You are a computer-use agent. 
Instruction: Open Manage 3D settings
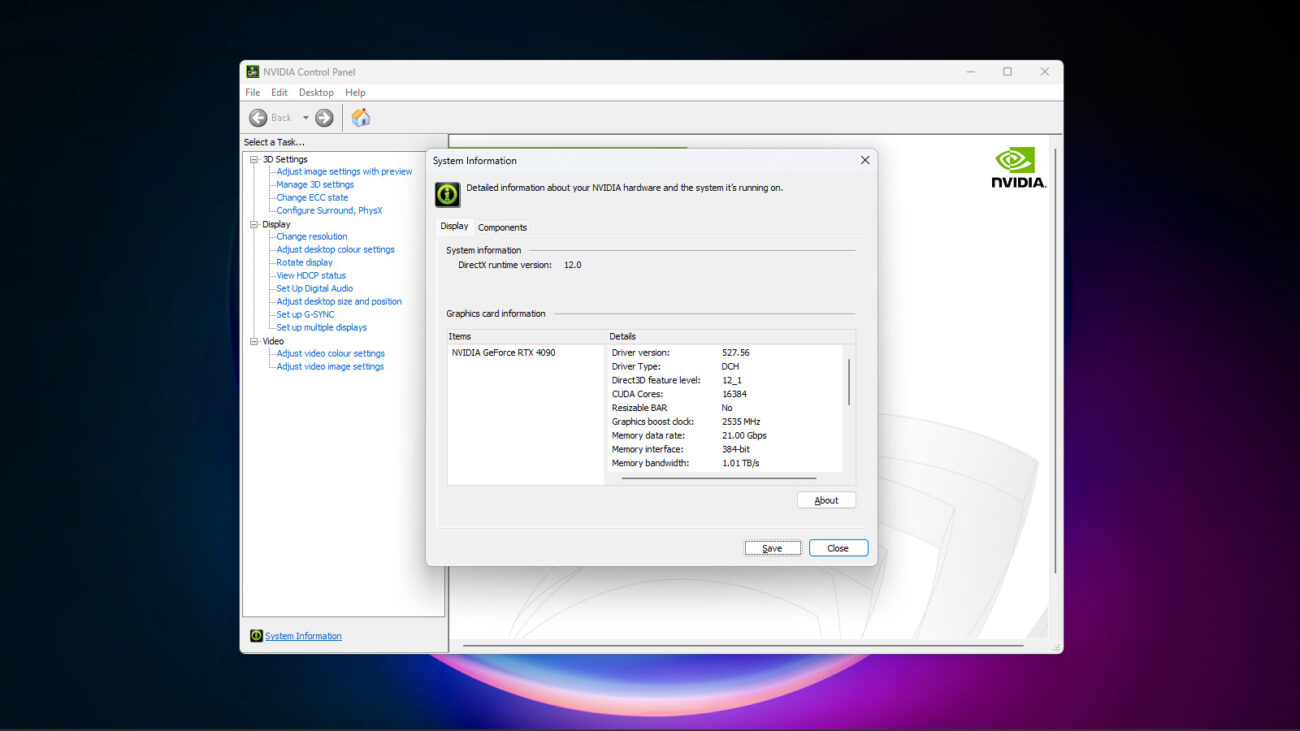(314, 184)
